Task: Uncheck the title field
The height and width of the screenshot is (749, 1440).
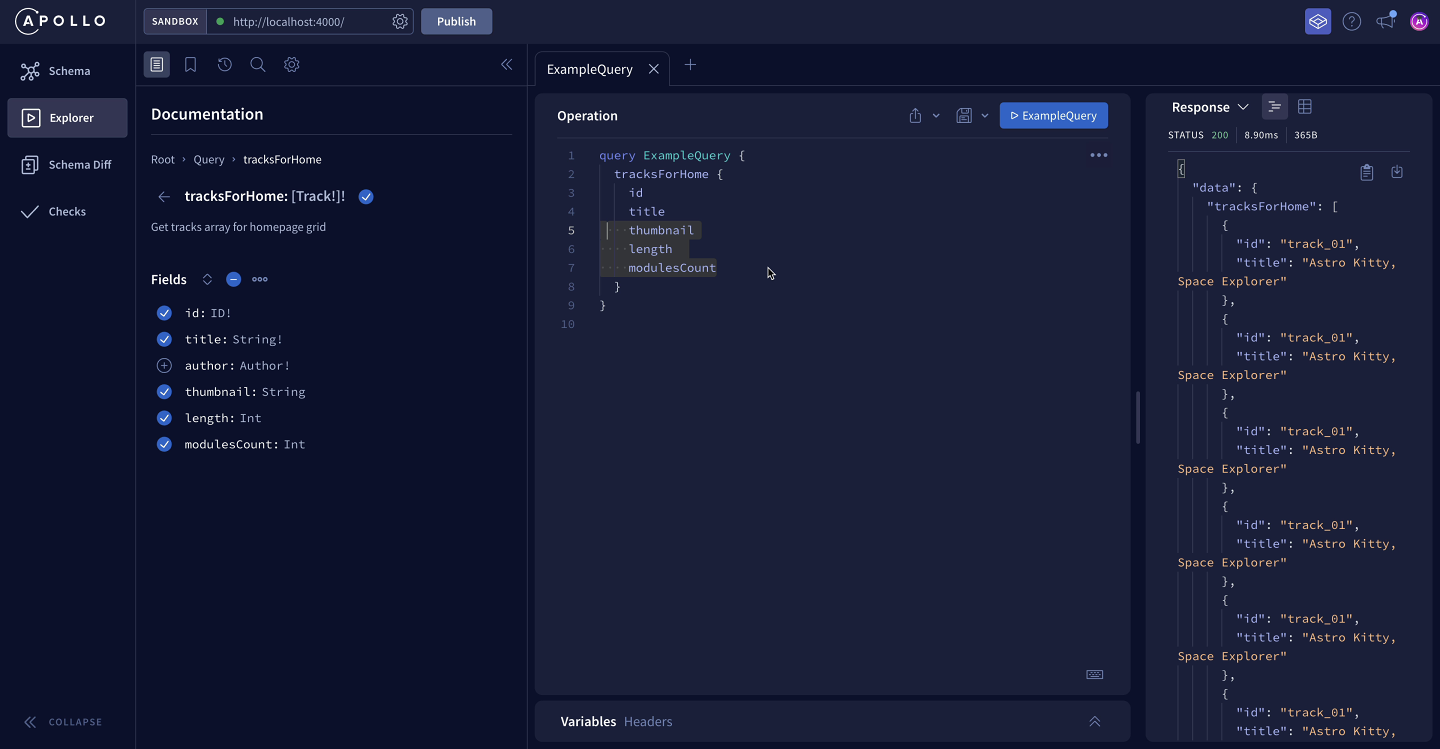Action: tap(165, 339)
